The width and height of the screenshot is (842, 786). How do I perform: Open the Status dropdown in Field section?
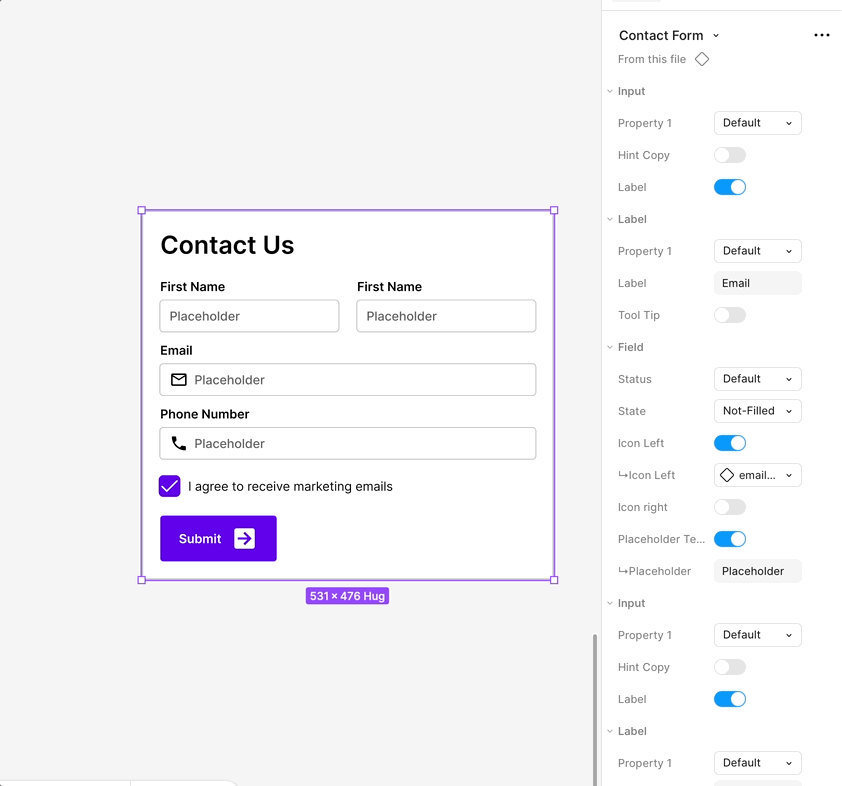point(757,379)
